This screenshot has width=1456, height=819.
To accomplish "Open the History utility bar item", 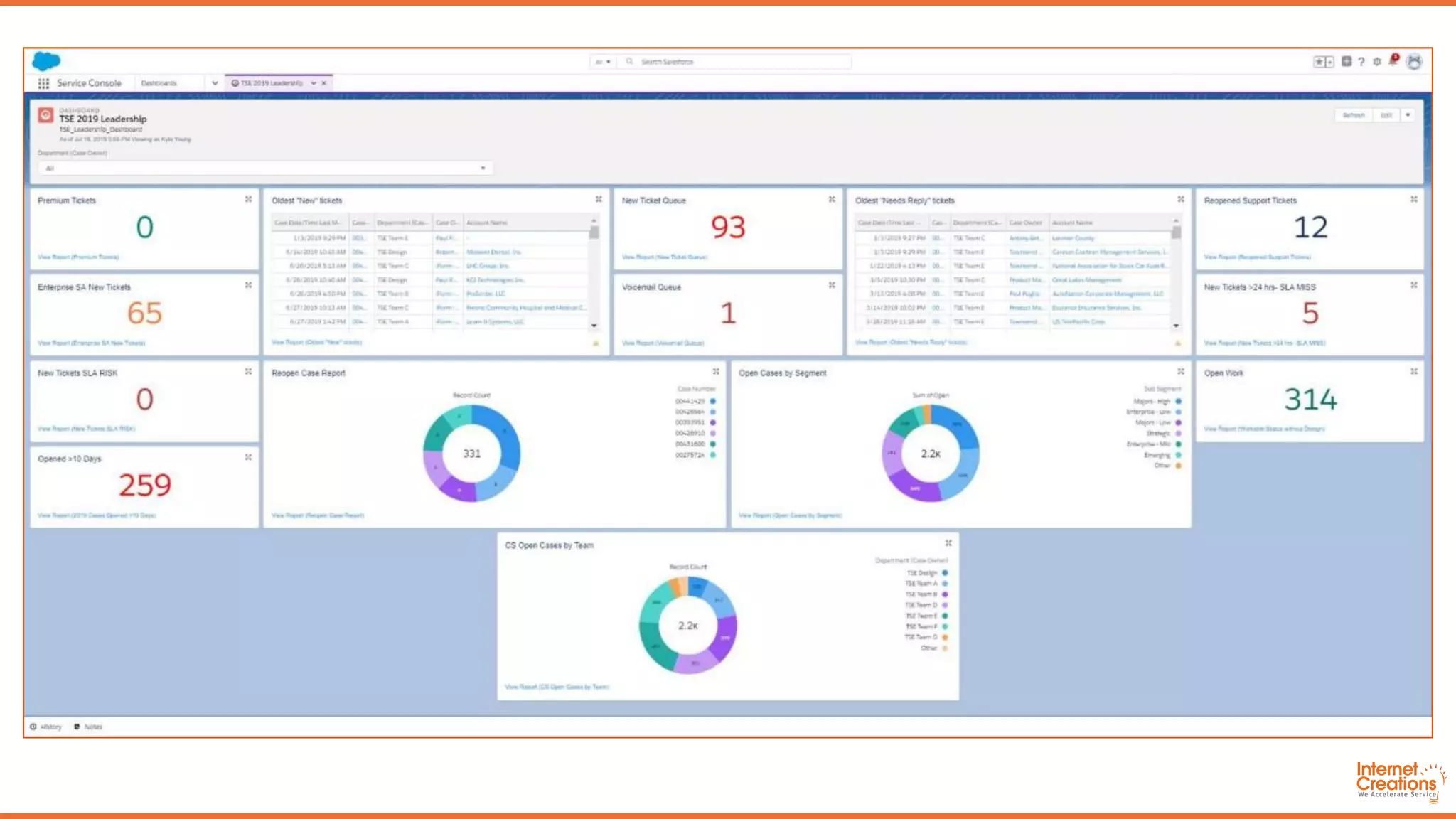I will 46,727.
